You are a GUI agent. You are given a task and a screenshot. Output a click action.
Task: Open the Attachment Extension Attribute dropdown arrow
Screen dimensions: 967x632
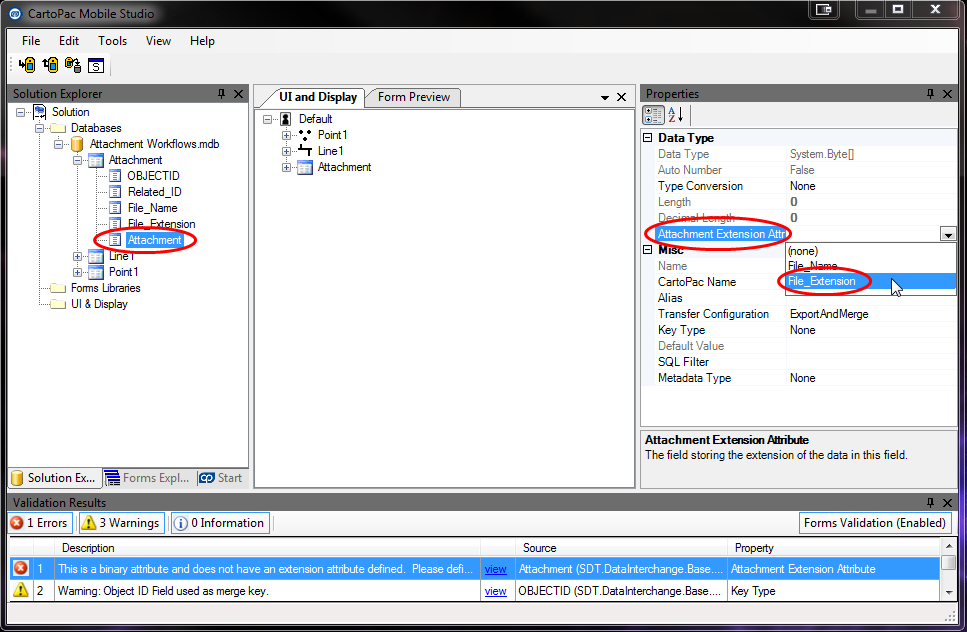pyautogui.click(x=947, y=234)
